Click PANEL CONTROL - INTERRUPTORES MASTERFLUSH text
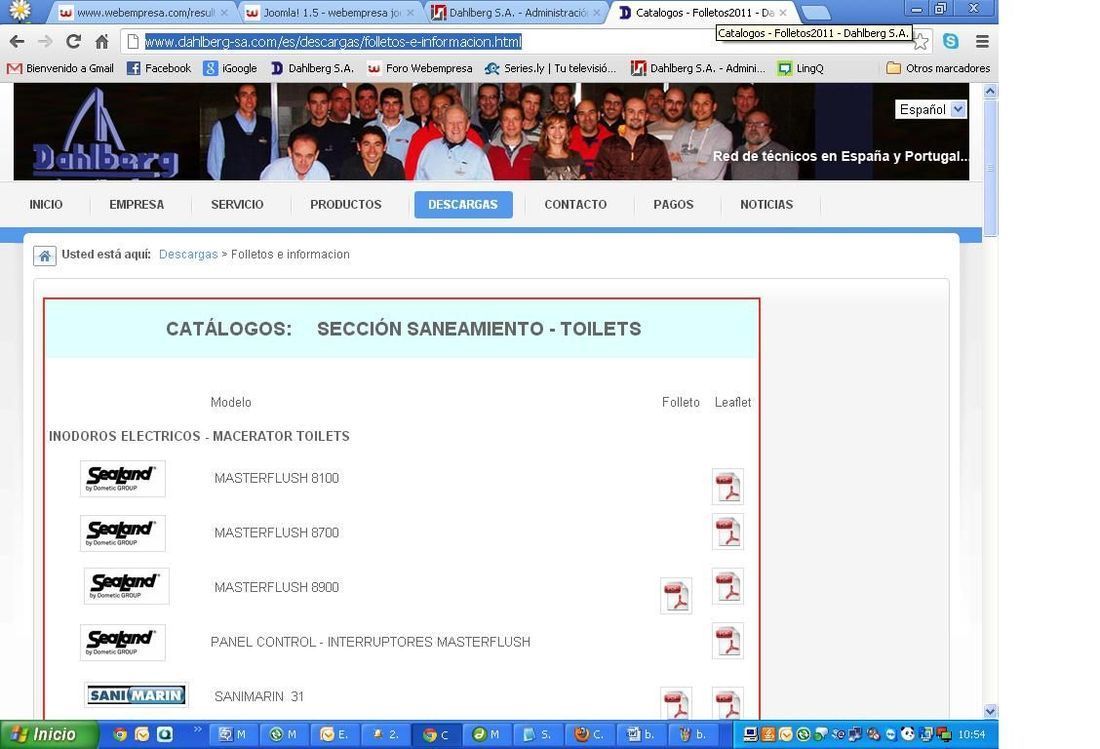The height and width of the screenshot is (749, 1100). pyautogui.click(x=370, y=642)
